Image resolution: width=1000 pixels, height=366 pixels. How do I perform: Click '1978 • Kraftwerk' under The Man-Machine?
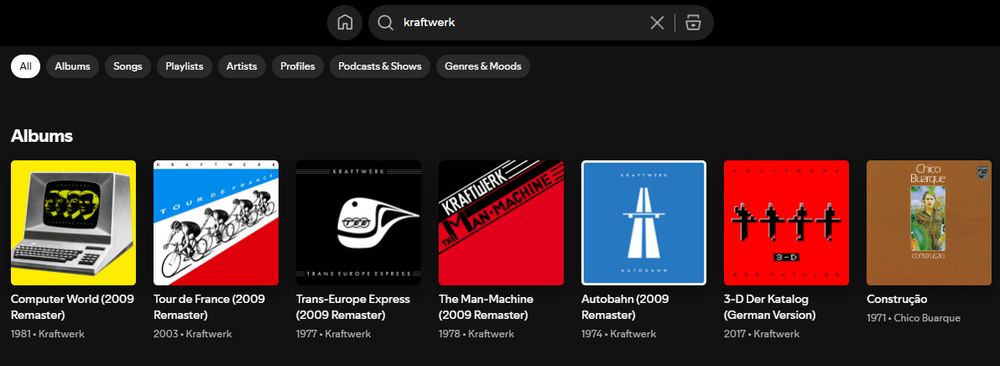476,333
